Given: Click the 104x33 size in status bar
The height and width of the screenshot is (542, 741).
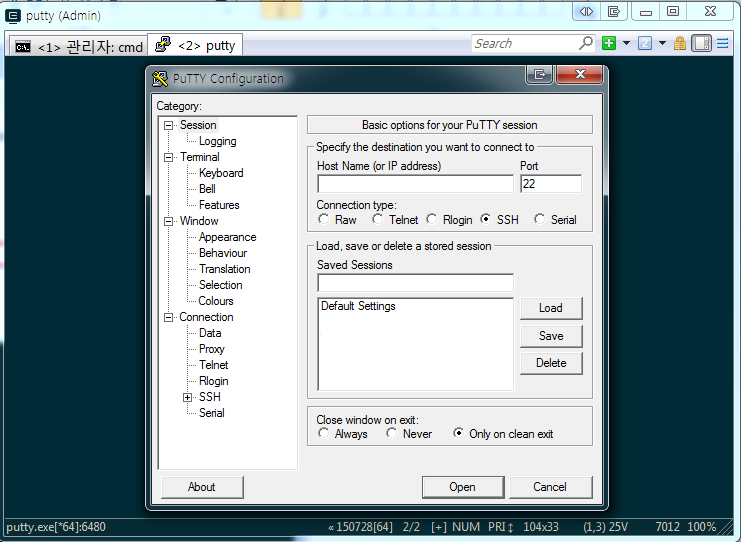Looking at the screenshot, I should 541,527.
